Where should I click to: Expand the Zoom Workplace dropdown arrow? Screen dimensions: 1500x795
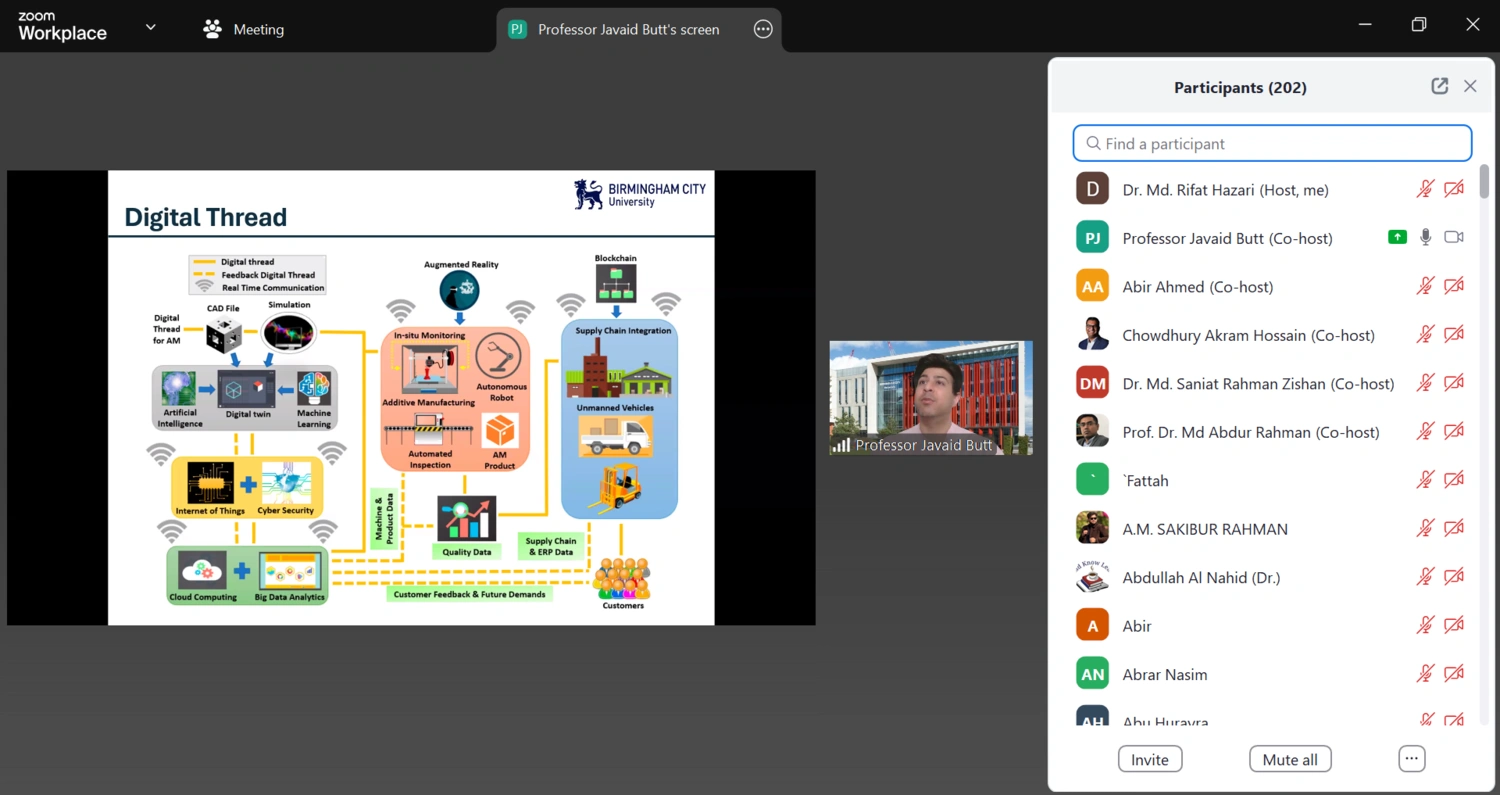pyautogui.click(x=151, y=27)
